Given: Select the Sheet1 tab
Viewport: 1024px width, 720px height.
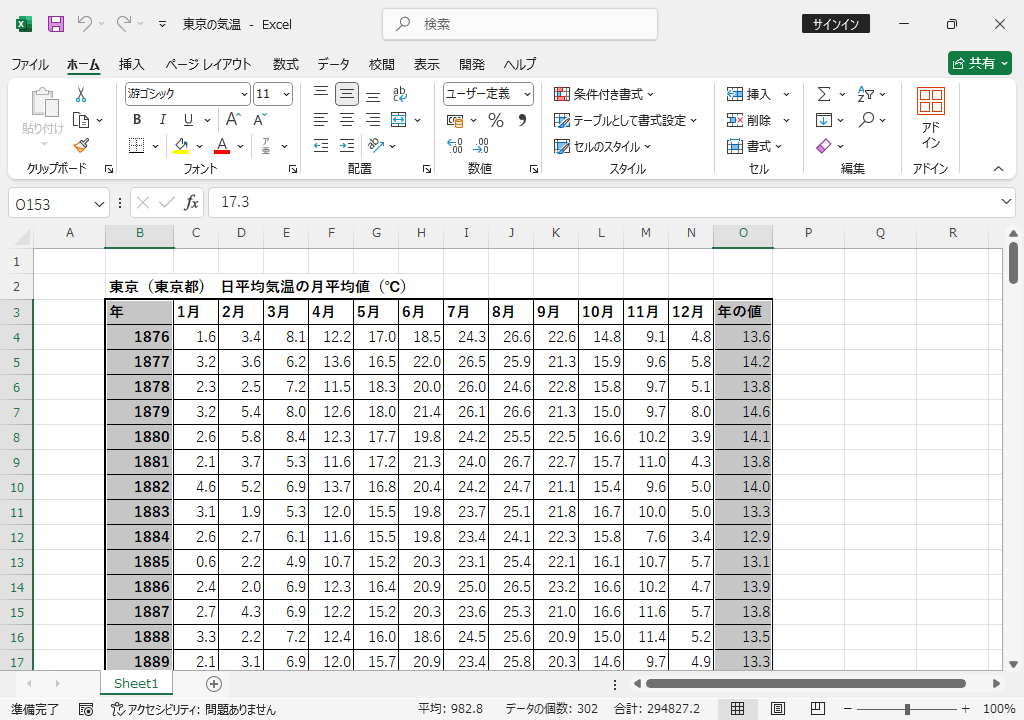Looking at the screenshot, I should click(136, 683).
